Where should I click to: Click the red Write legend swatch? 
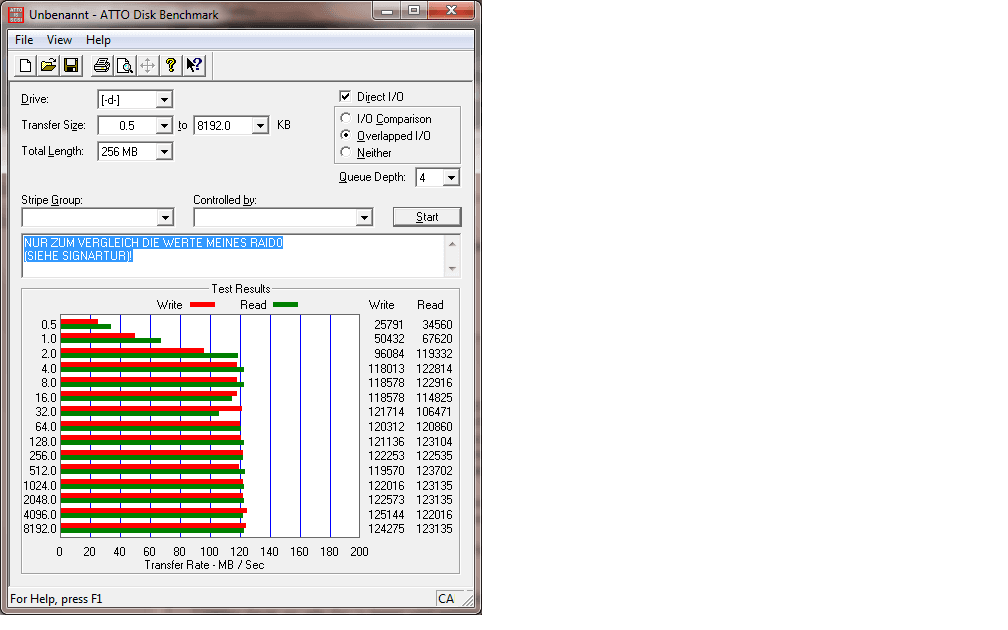coord(202,305)
